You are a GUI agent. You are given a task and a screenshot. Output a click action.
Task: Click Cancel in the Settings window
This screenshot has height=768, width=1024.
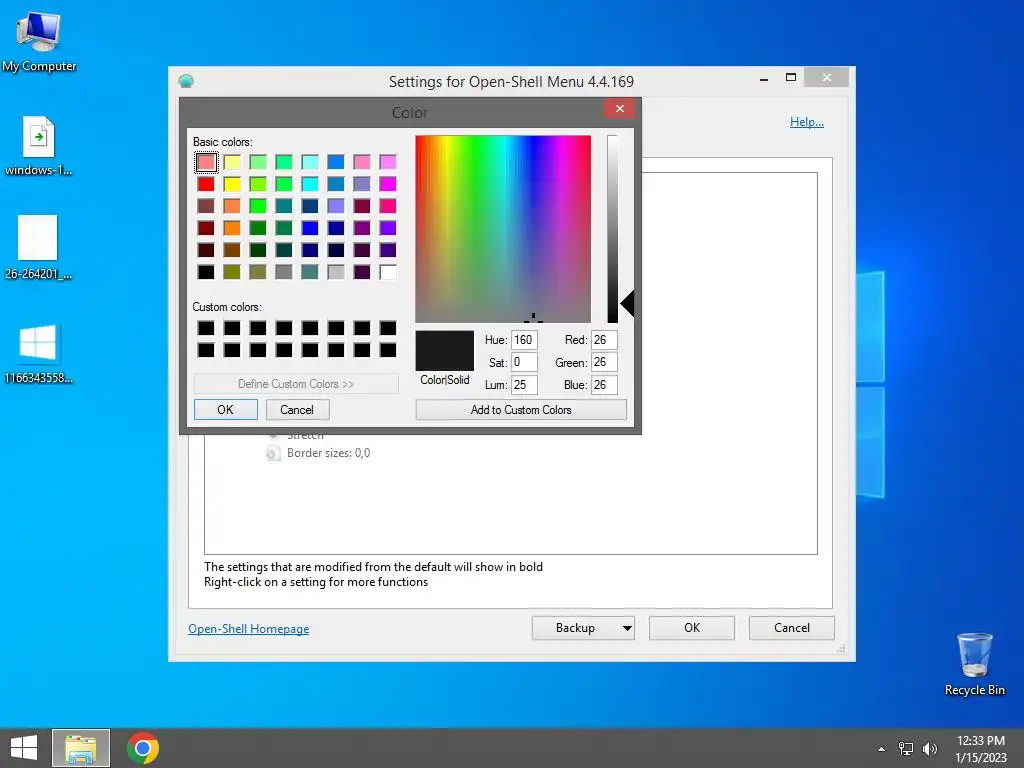pos(792,628)
